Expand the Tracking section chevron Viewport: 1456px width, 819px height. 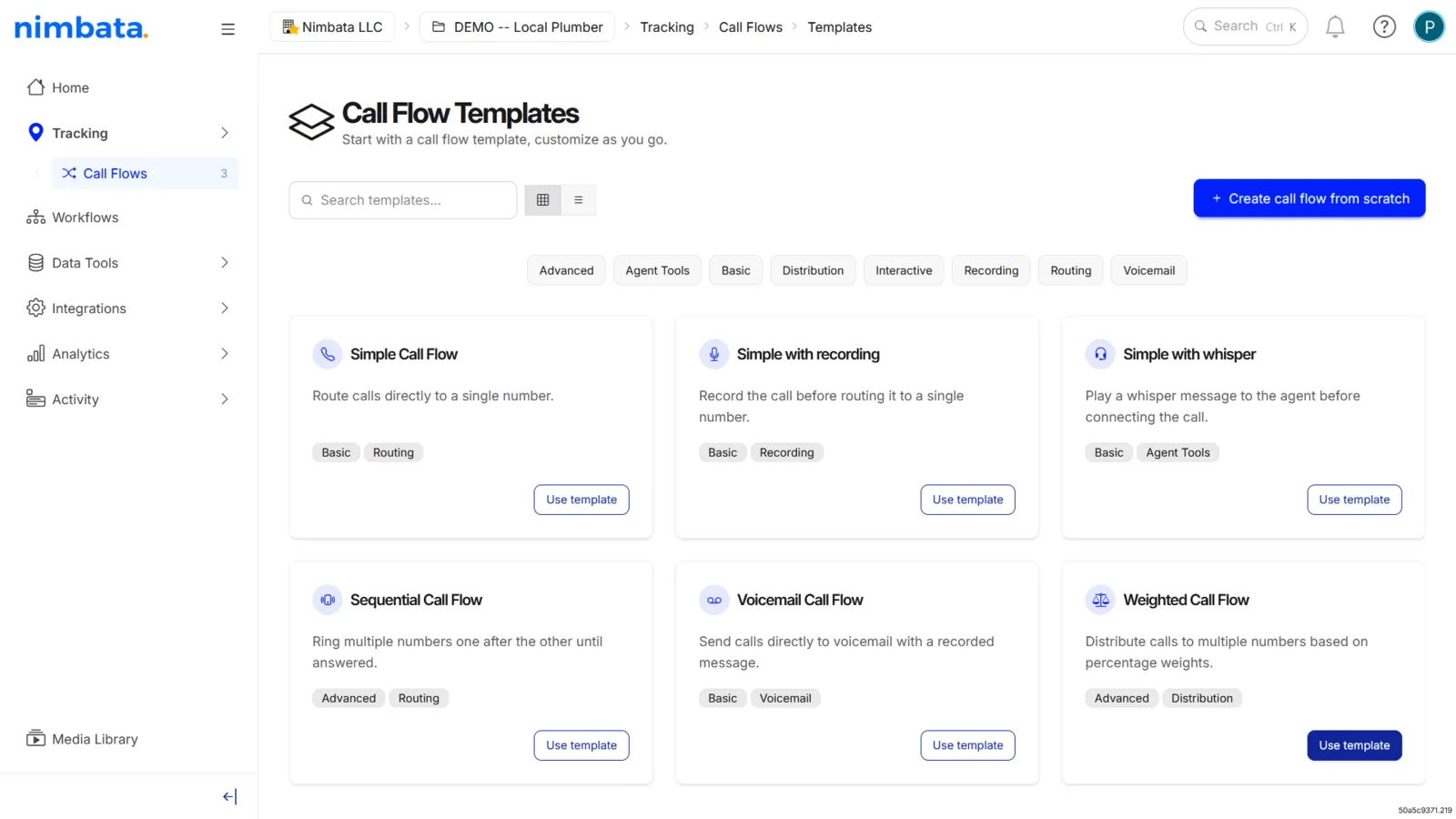coord(225,133)
